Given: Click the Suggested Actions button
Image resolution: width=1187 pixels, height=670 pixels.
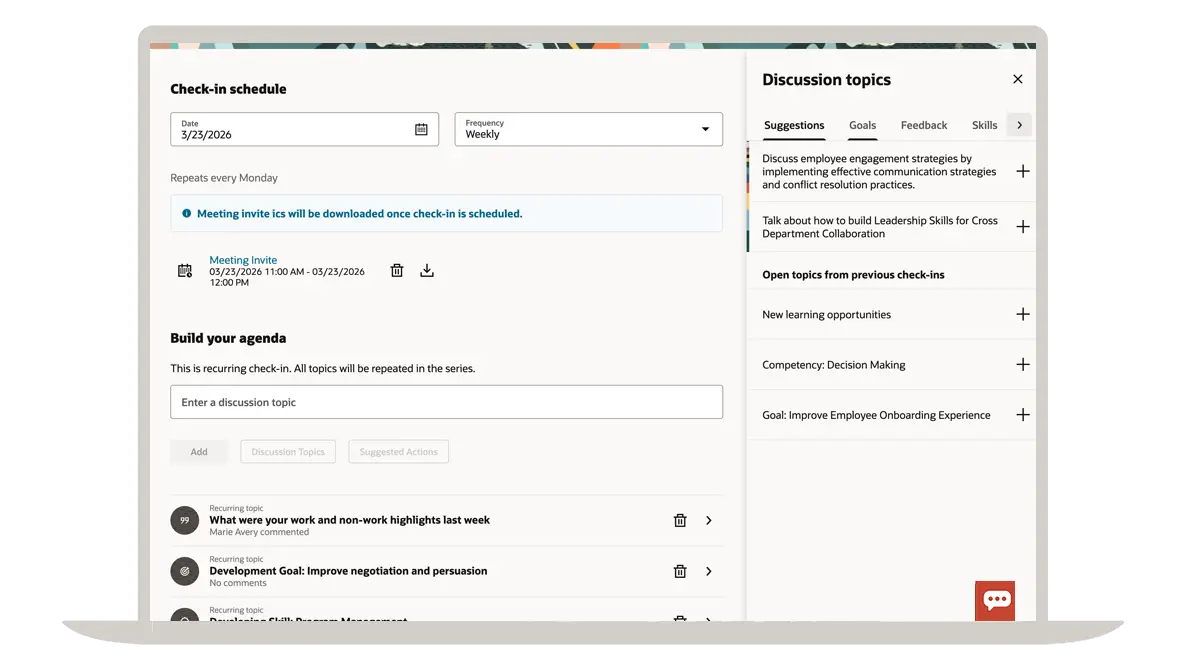Looking at the screenshot, I should [398, 452].
